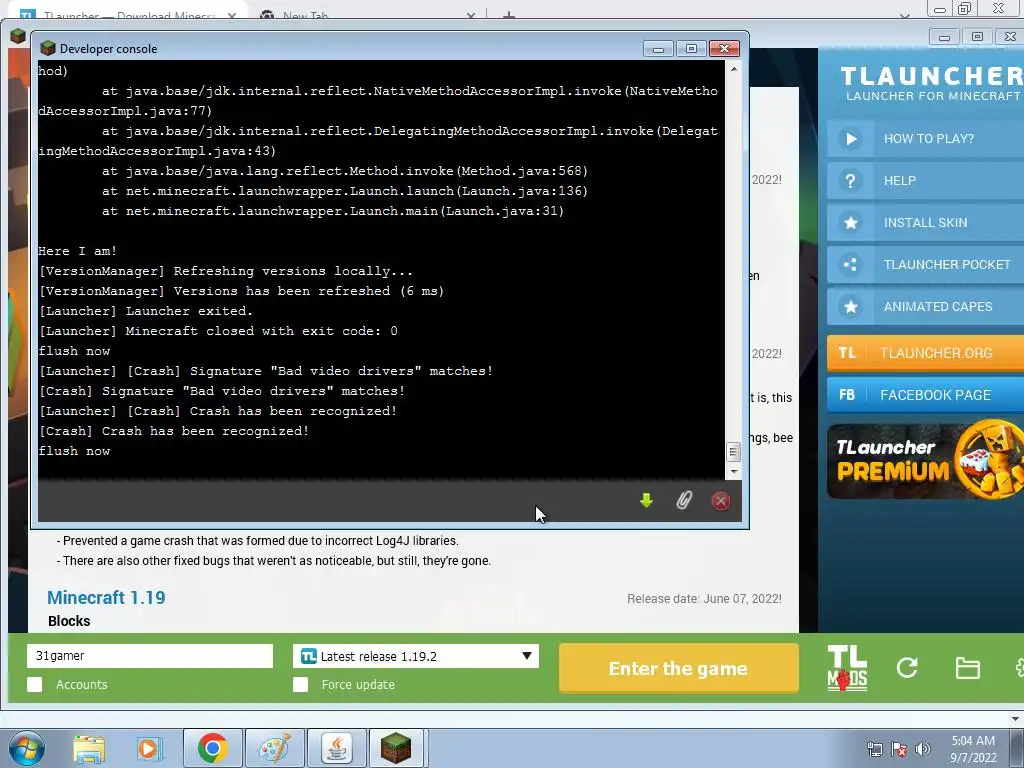This screenshot has width=1024, height=768.
Task: Open the HELP menu item
Action: tap(925, 180)
